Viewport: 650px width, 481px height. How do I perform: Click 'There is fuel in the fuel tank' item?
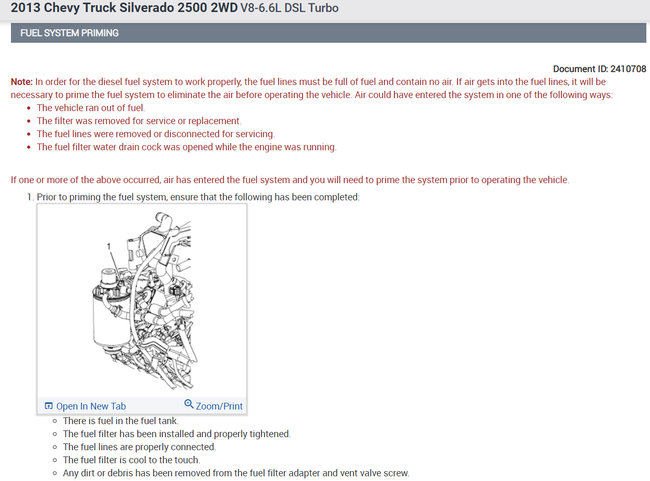(x=121, y=421)
